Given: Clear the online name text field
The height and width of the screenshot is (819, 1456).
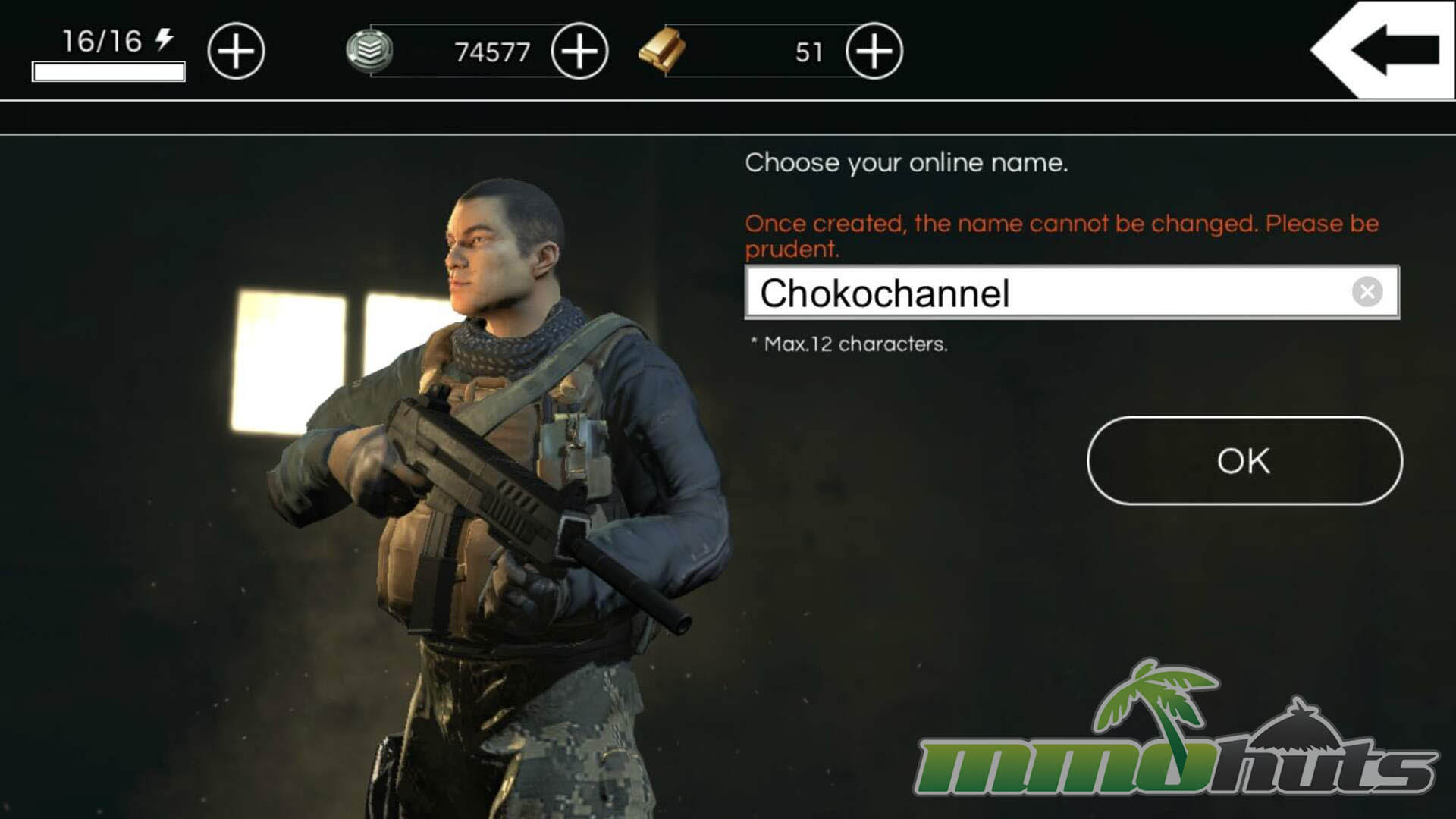Looking at the screenshot, I should pos(1367,292).
